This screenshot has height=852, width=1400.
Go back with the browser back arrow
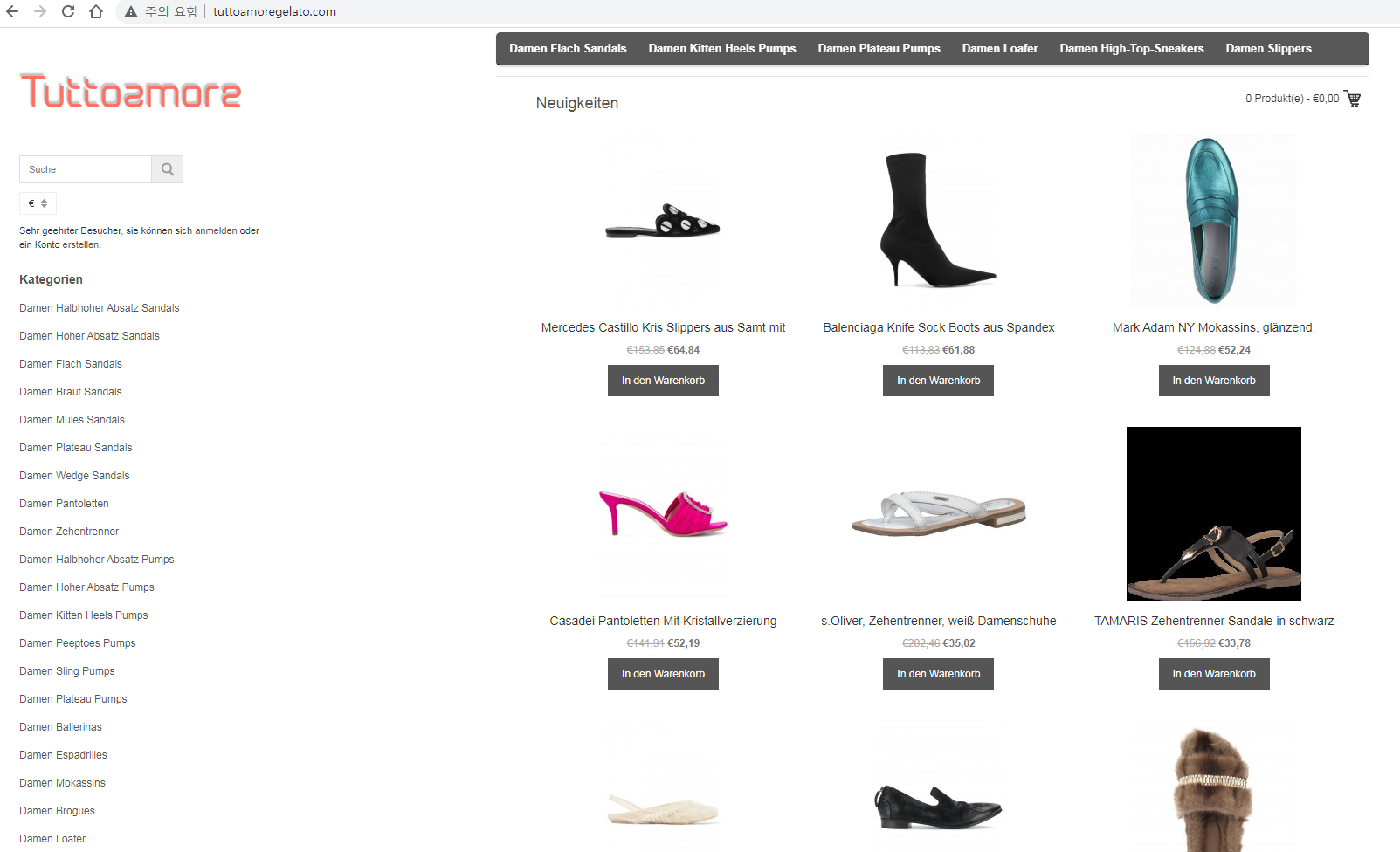(x=12, y=11)
